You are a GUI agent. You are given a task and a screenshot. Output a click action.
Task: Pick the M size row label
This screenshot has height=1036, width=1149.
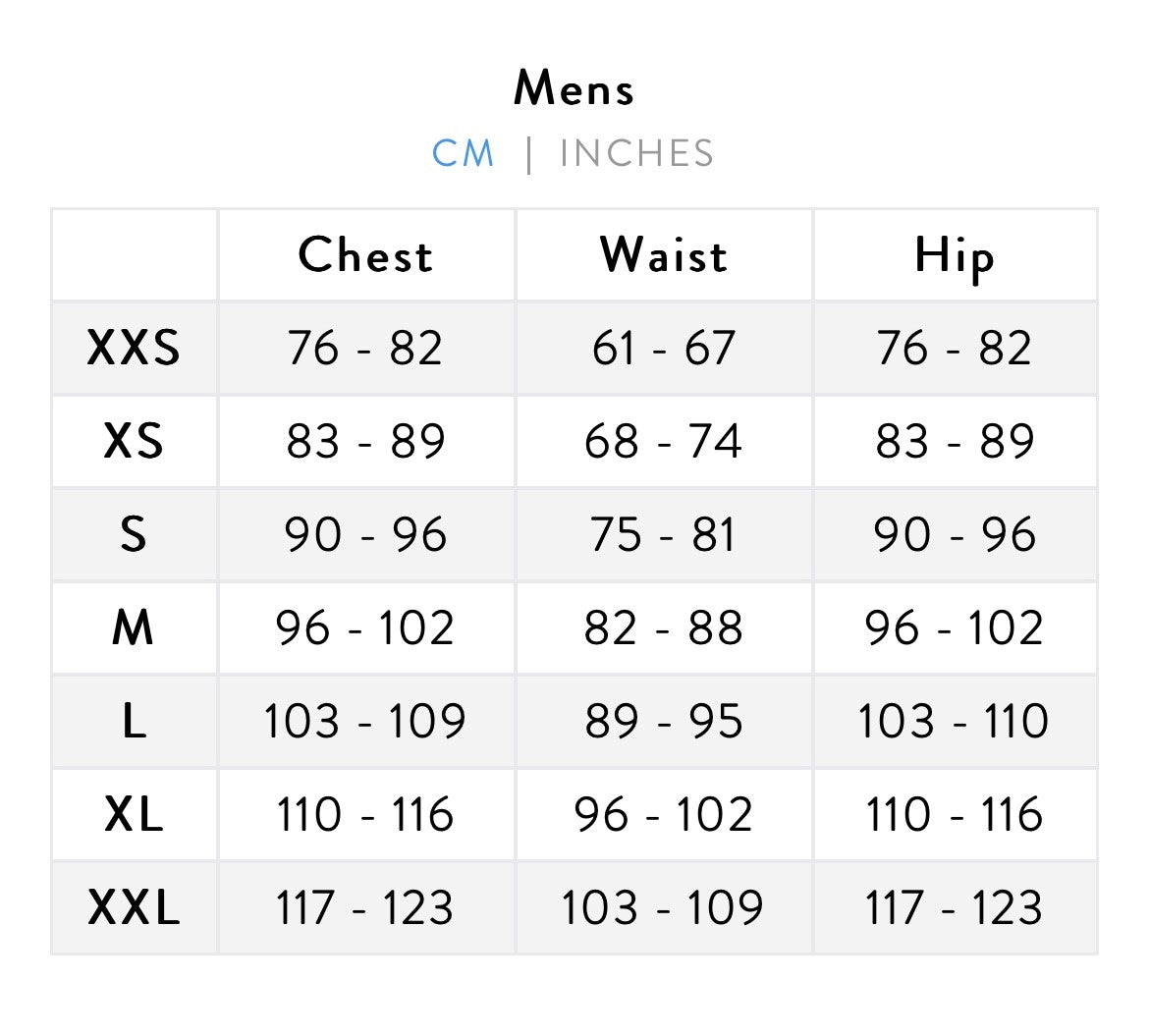click(134, 627)
